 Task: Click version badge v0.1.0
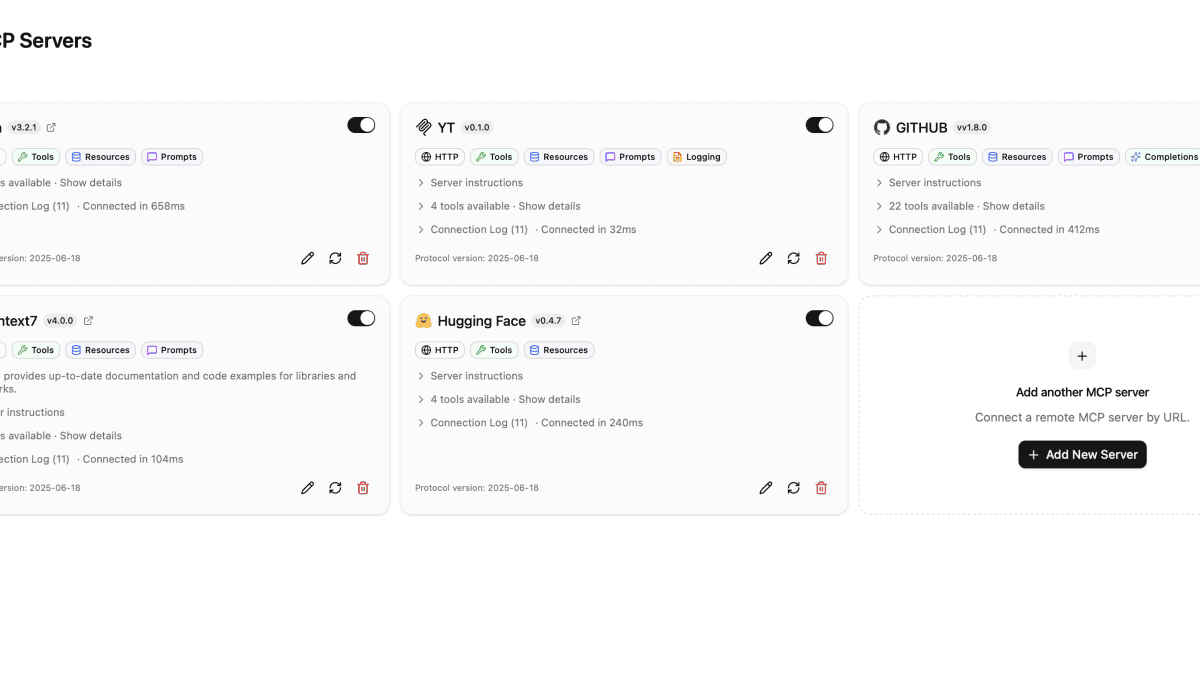(477, 127)
